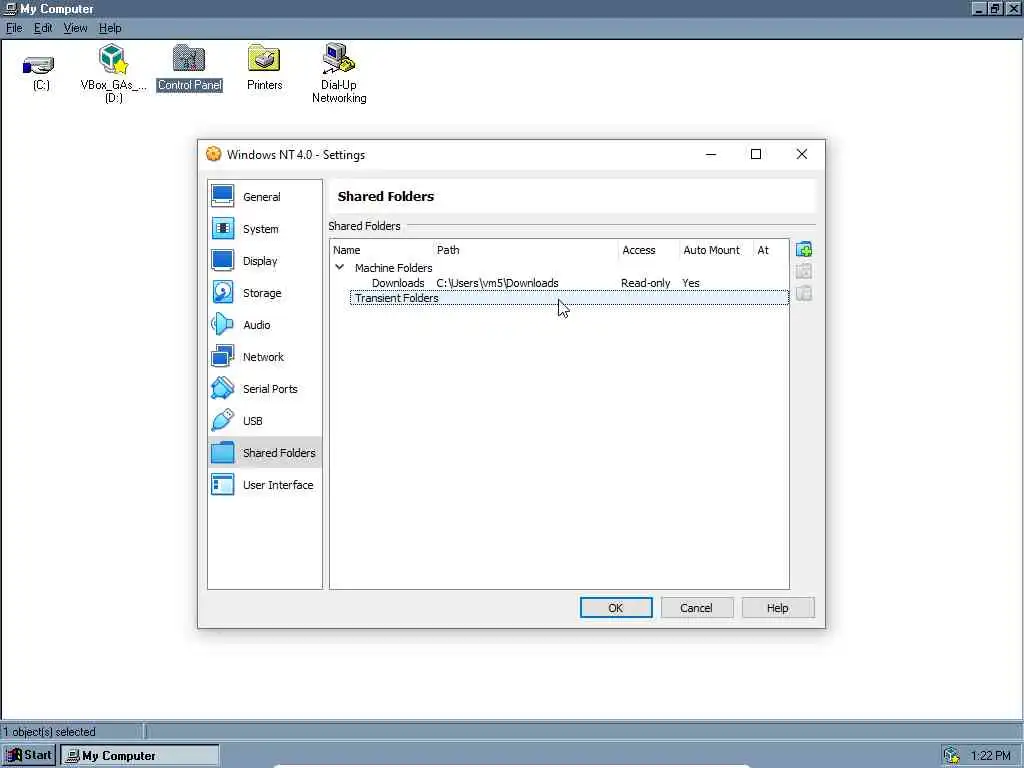Open General settings category icon

(x=223, y=197)
